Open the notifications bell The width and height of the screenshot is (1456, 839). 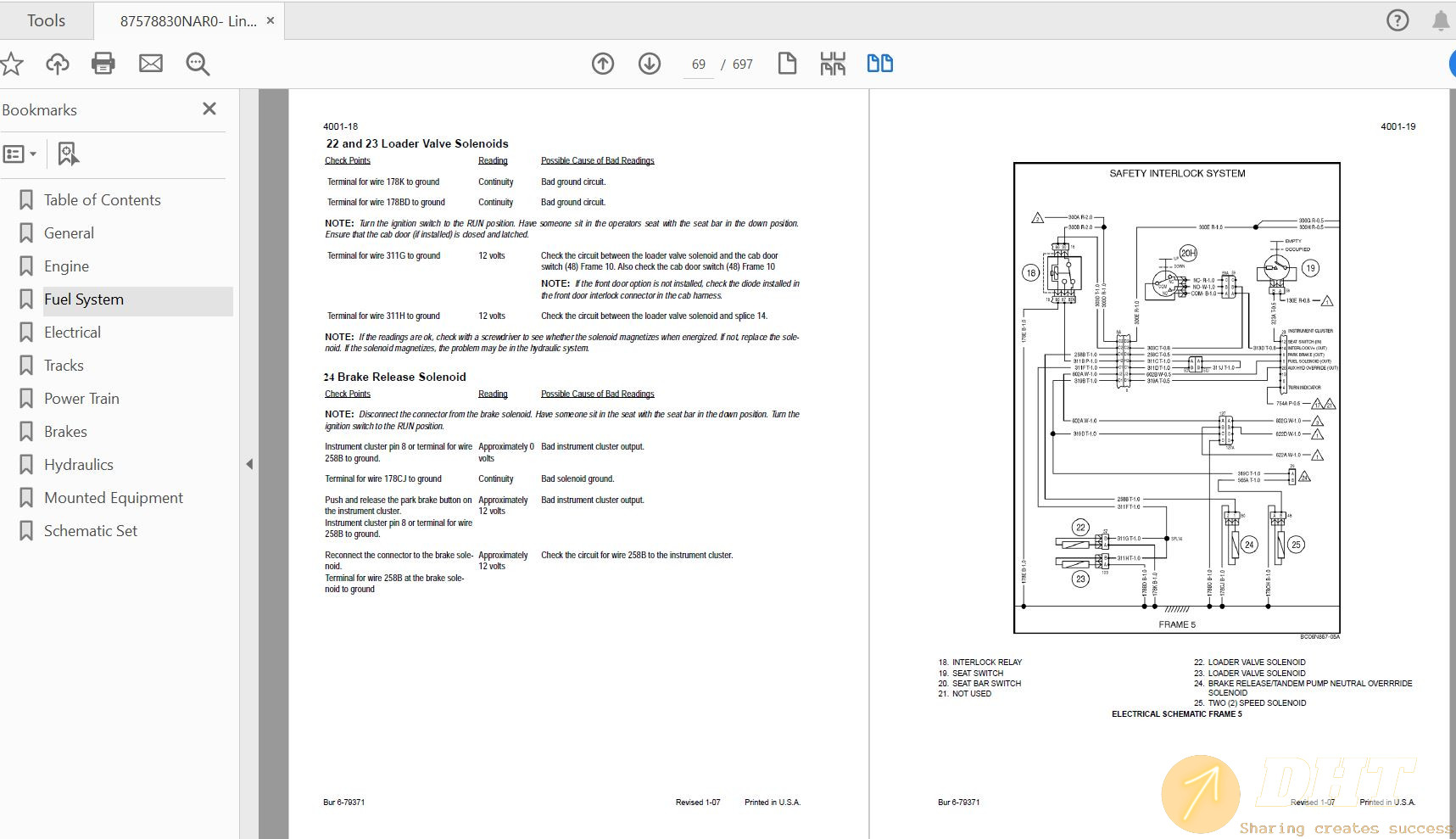click(1440, 20)
